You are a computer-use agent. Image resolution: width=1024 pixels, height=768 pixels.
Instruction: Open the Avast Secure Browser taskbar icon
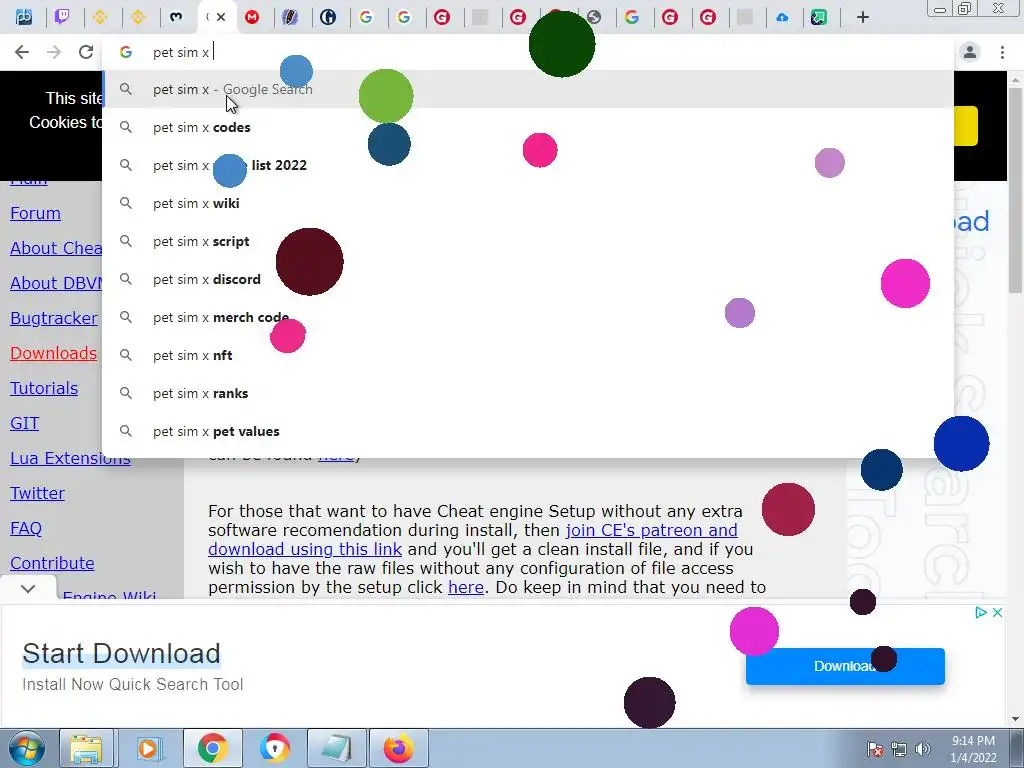click(274, 748)
